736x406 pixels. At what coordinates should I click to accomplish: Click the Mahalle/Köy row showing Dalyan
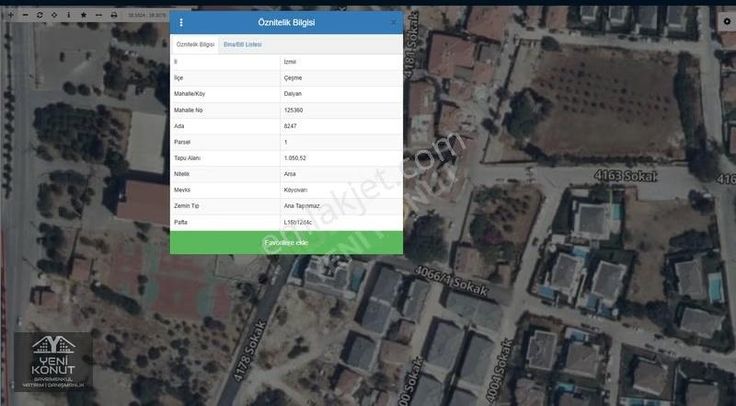(x=286, y=94)
